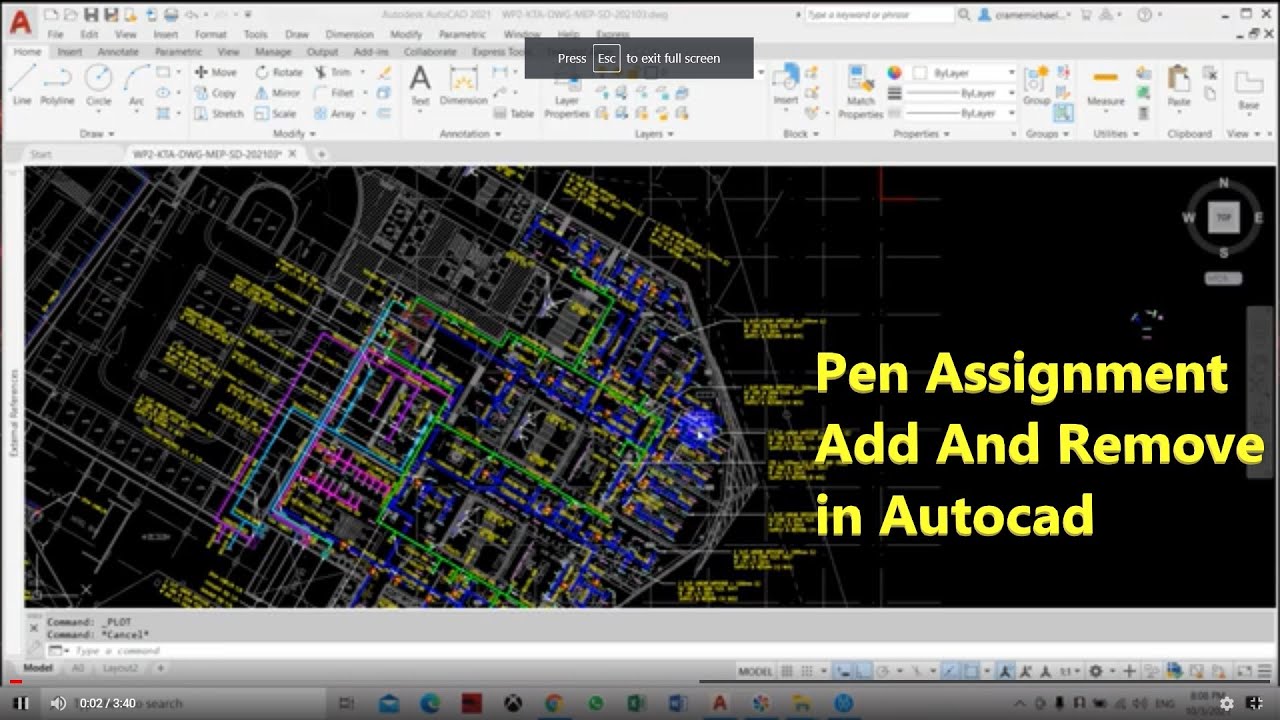This screenshot has height=720, width=1280.
Task: Click the Copy tool
Action: pyautogui.click(x=215, y=93)
